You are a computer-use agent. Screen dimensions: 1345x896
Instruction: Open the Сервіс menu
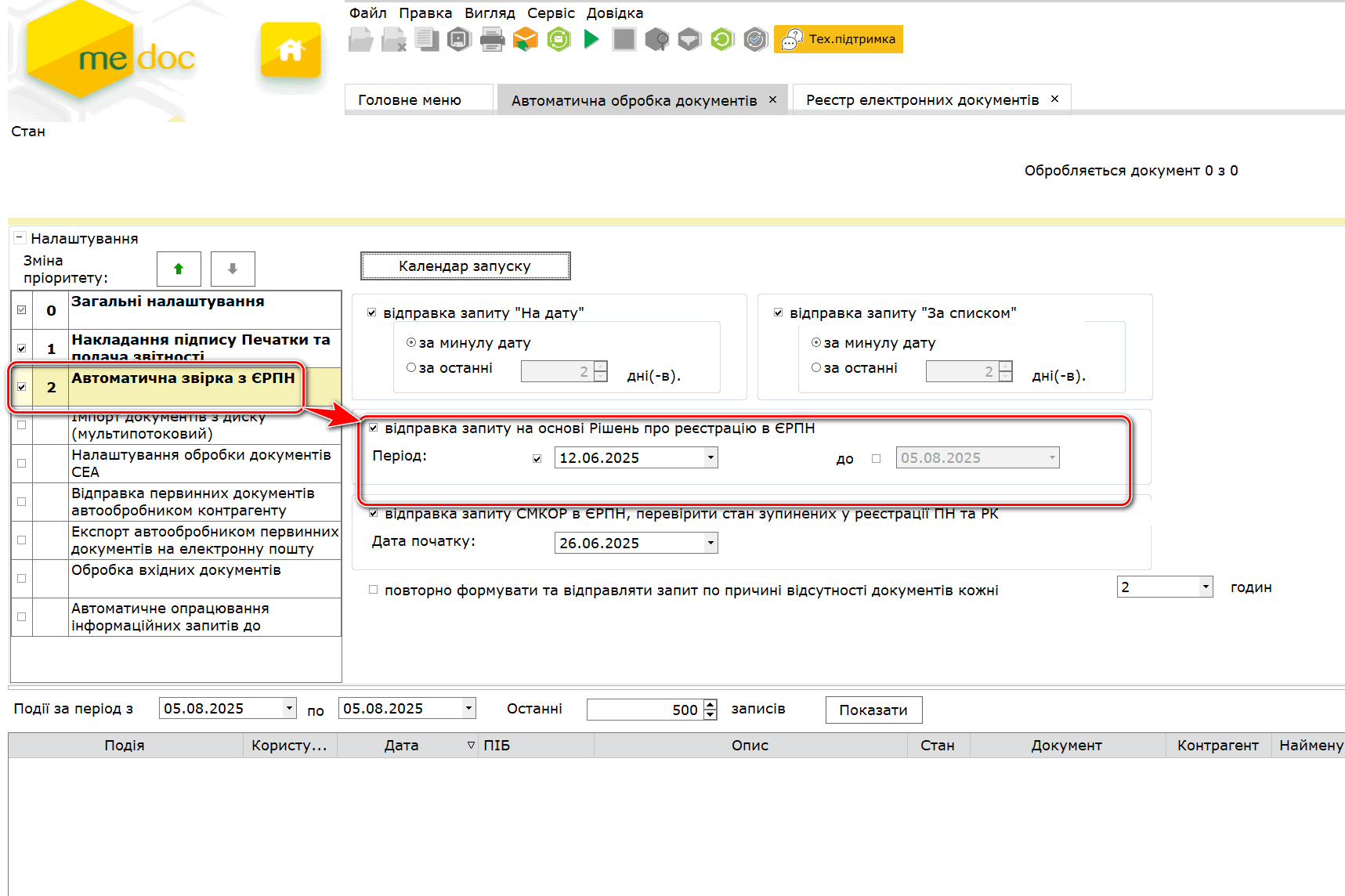tap(551, 13)
